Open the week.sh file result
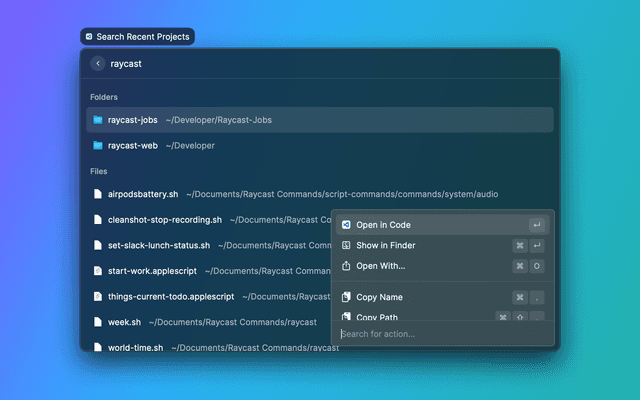The width and height of the screenshot is (640, 400). point(126,322)
